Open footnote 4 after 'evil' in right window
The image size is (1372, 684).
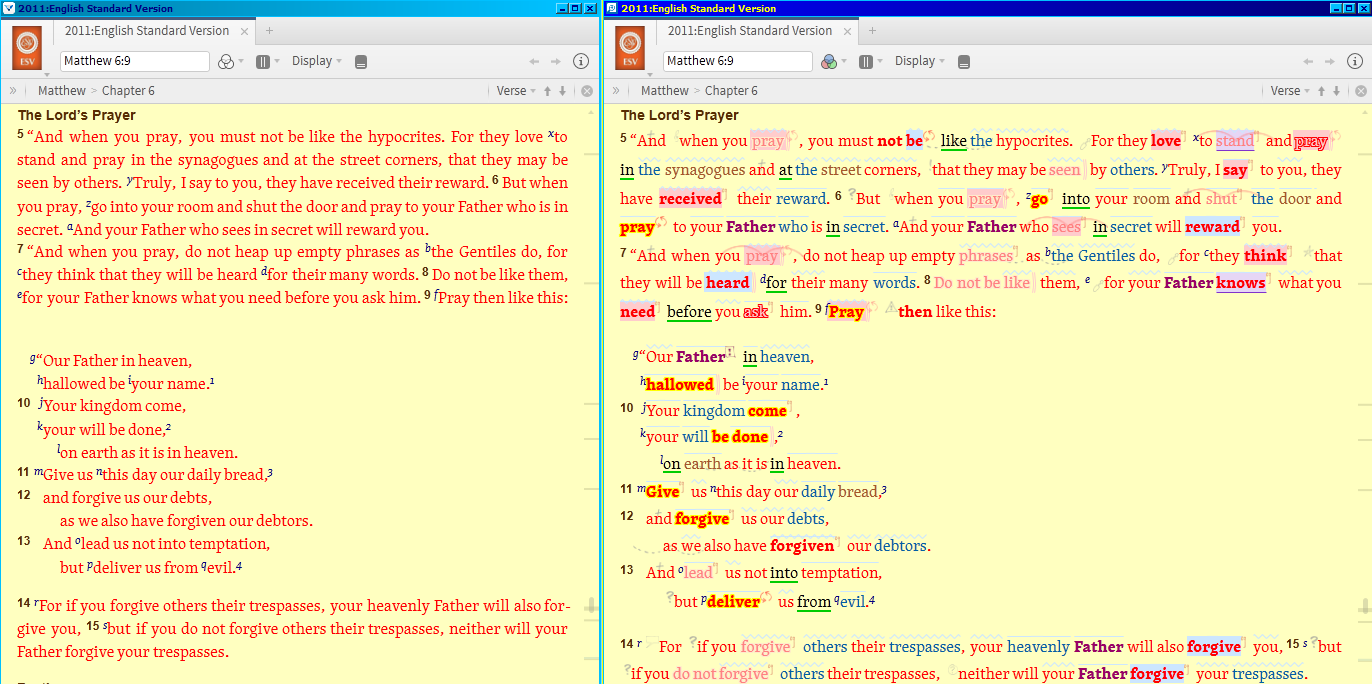[872, 600]
